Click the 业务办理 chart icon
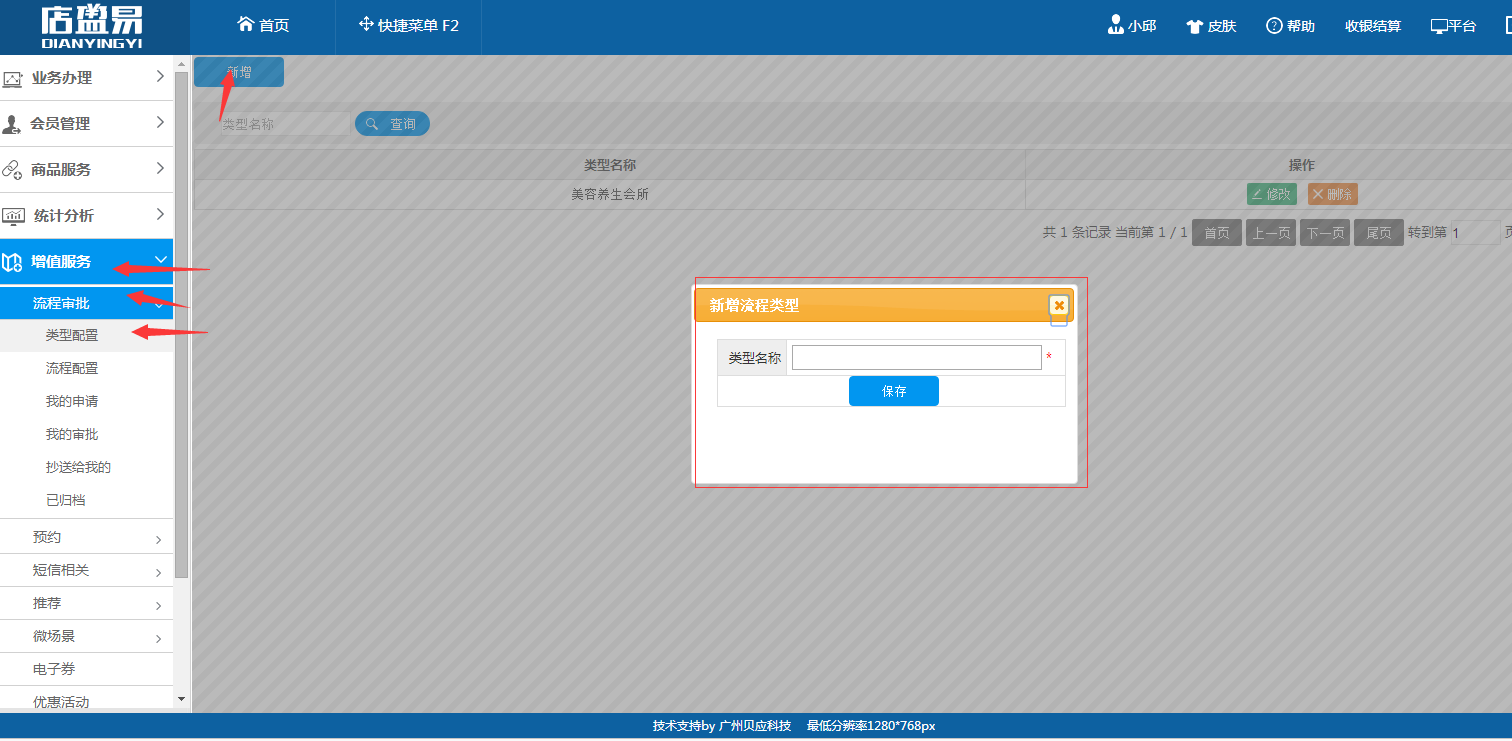 (12, 78)
